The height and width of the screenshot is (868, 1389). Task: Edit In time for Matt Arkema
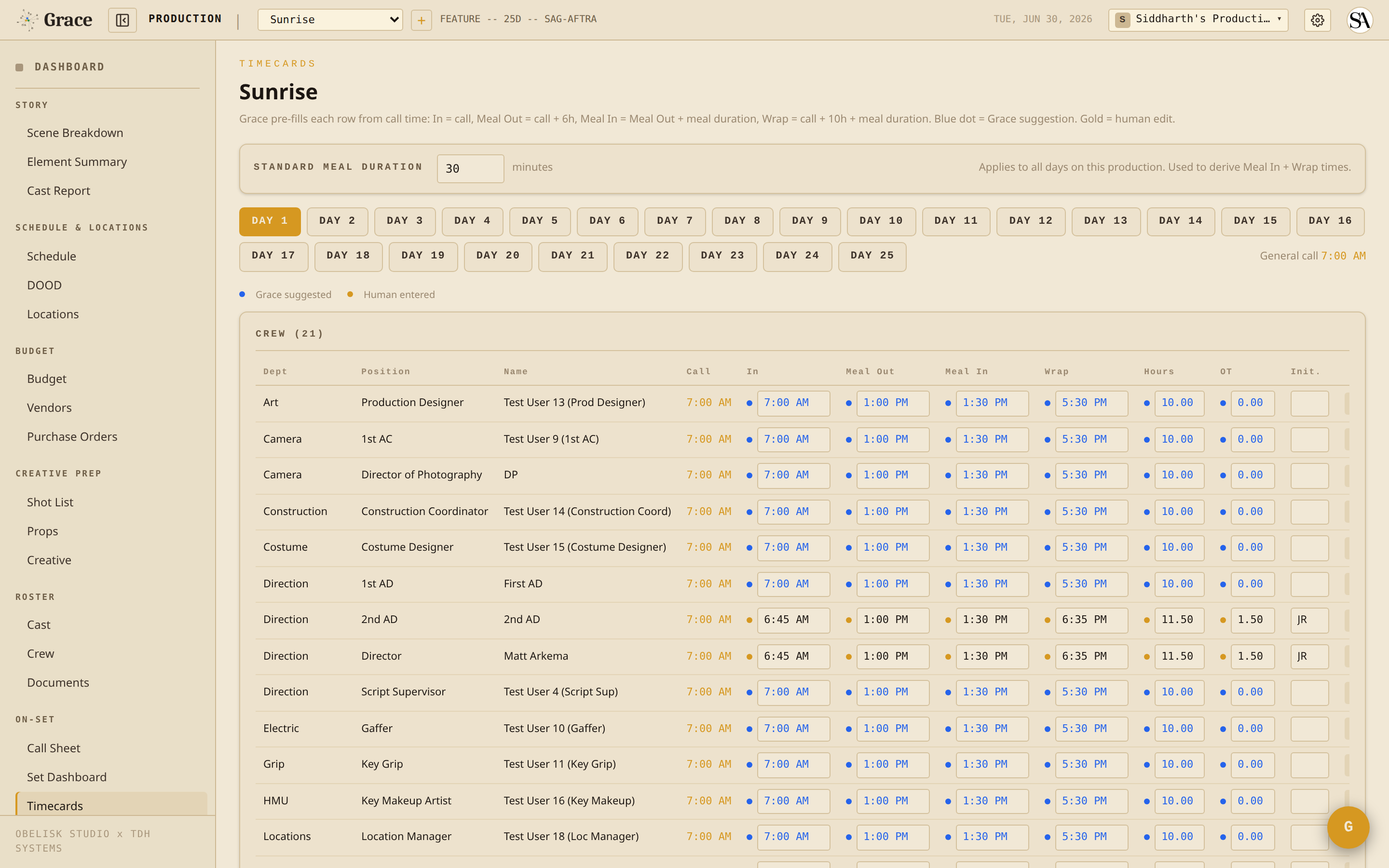(x=793, y=657)
